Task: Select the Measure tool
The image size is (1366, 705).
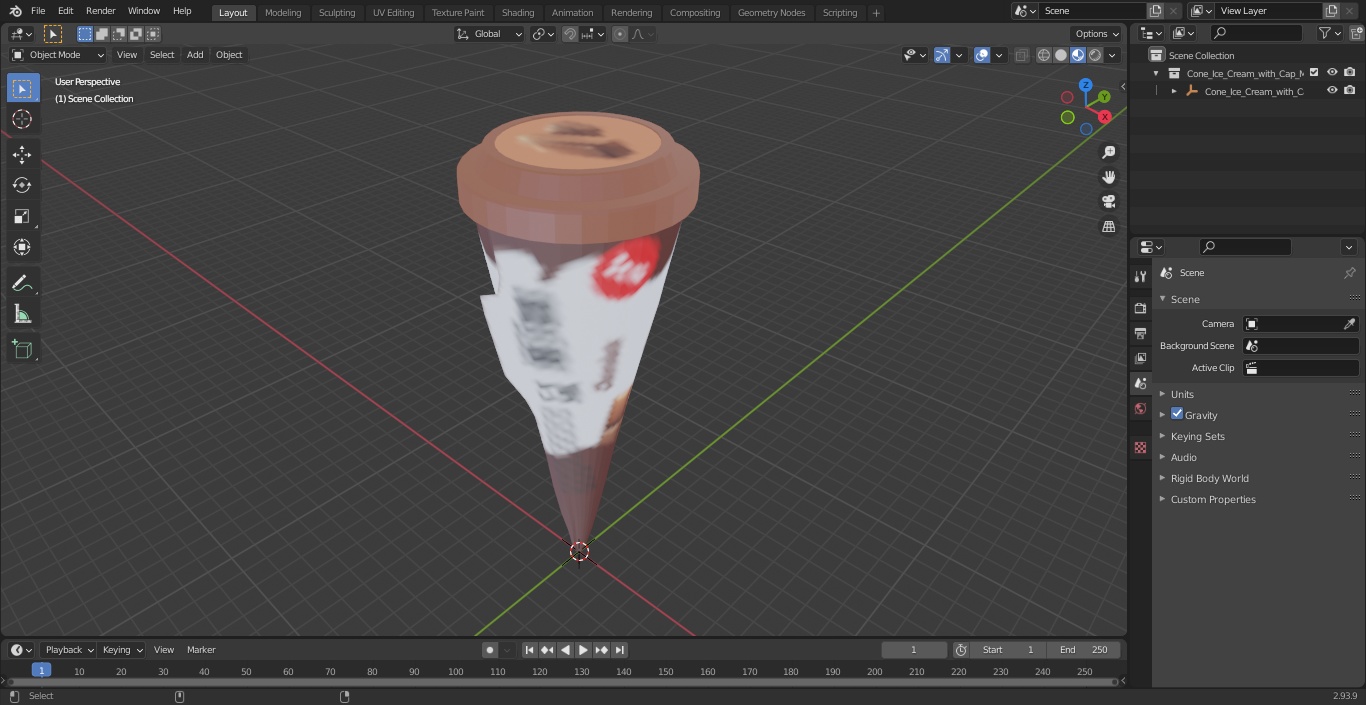Action: 22,315
